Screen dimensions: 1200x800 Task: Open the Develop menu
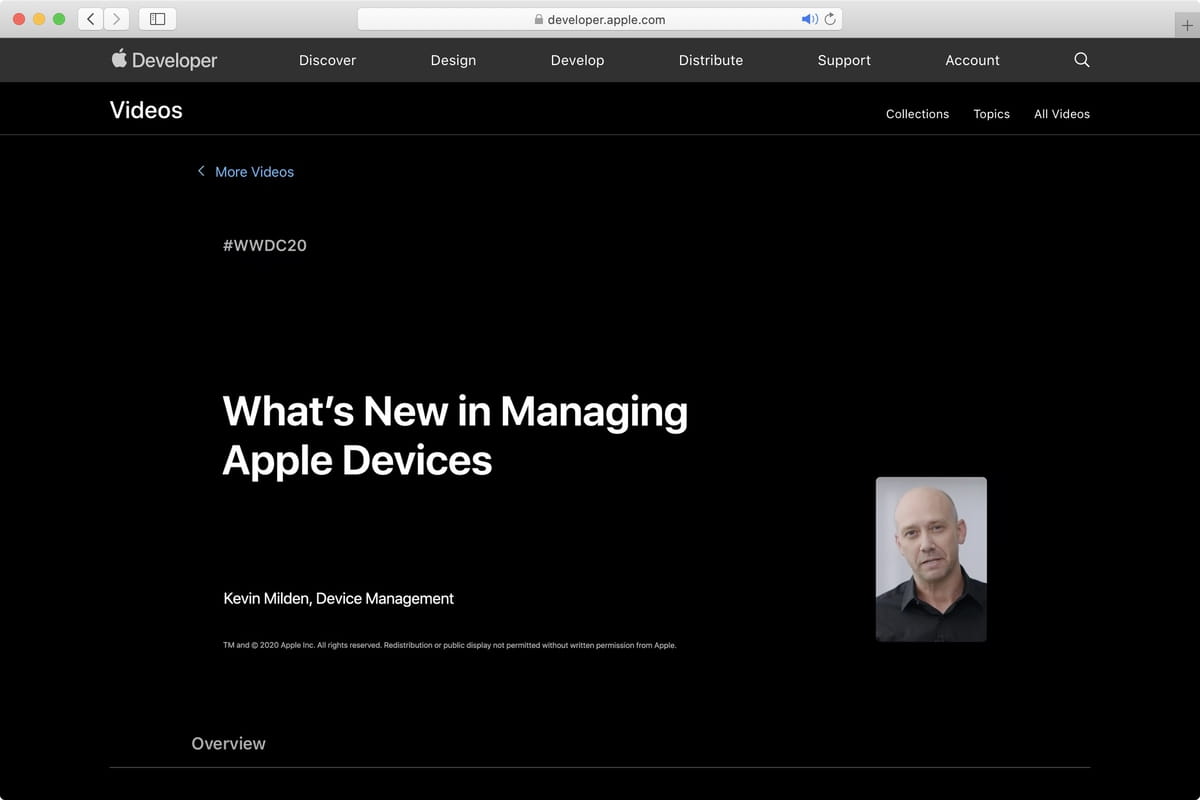point(577,60)
